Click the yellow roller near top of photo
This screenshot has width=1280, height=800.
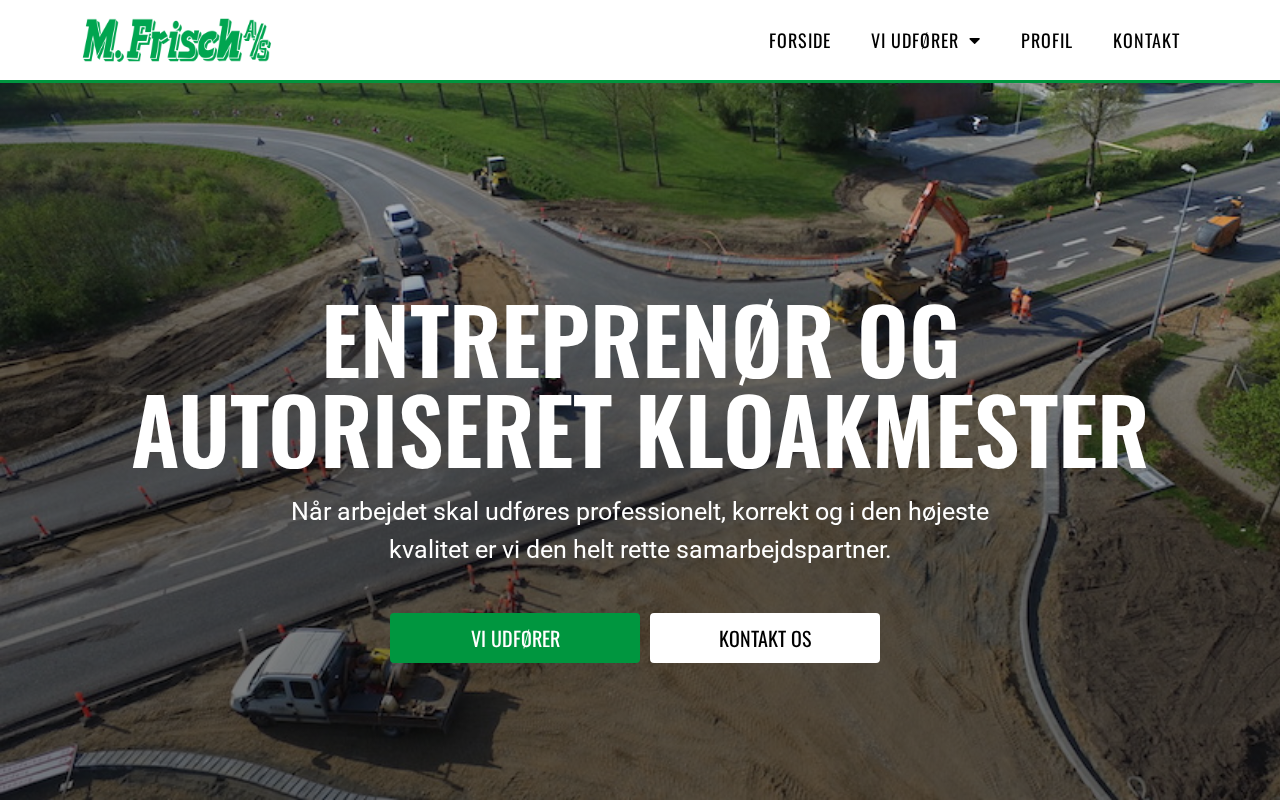click(x=493, y=175)
